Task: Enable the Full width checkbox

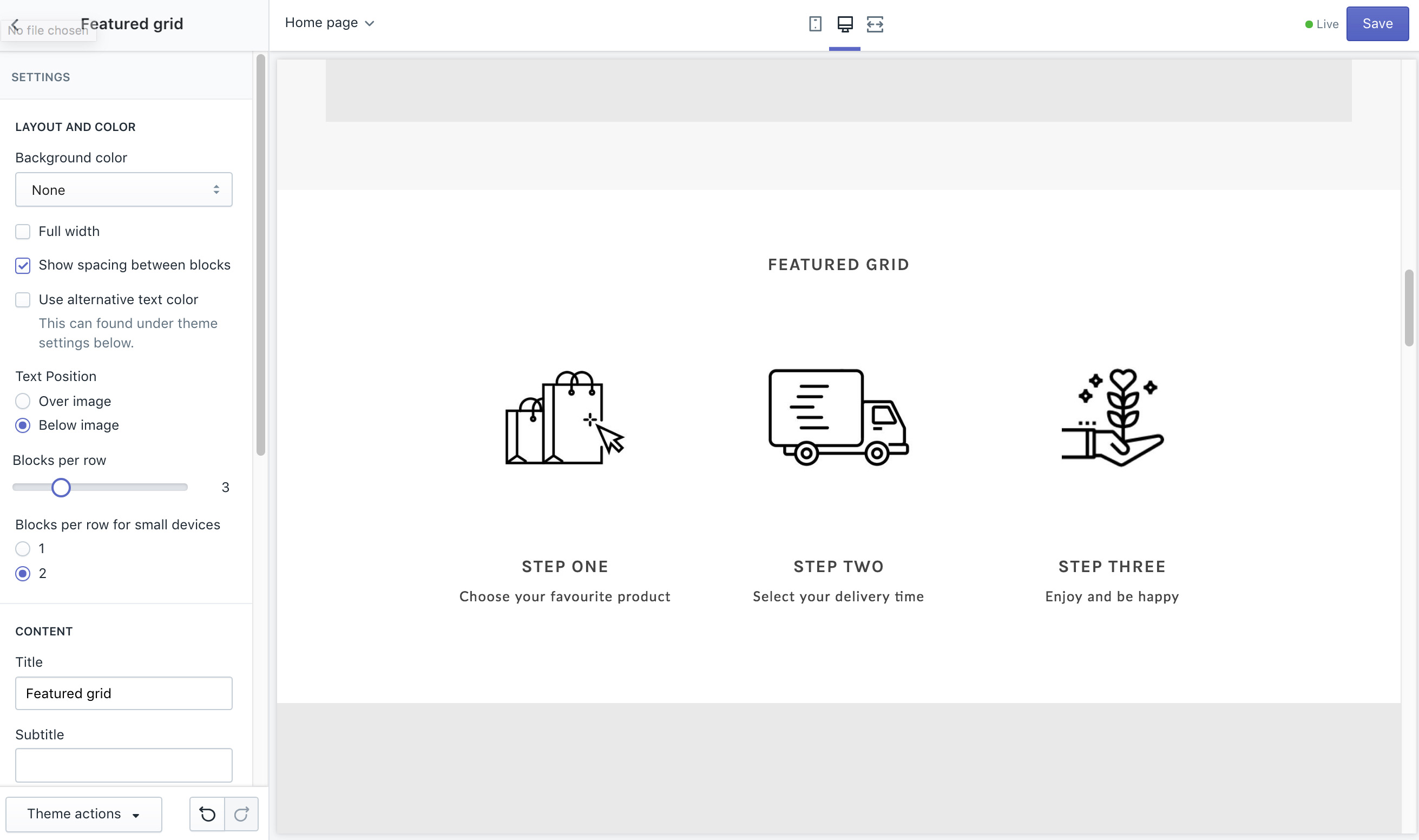Action: [x=23, y=232]
